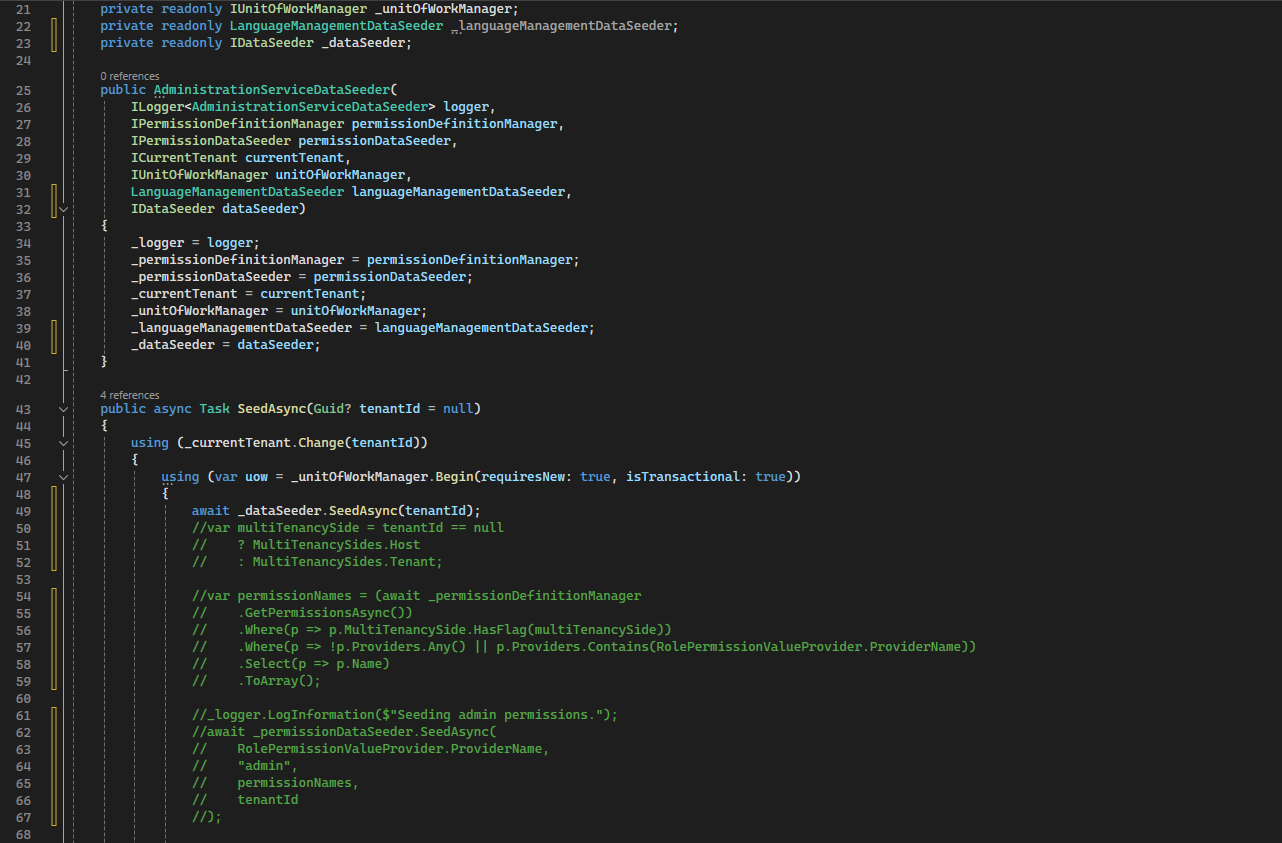This screenshot has width=1282, height=843.
Task: Fold the unitOfWorkManager.Begin using block
Action: point(64,477)
